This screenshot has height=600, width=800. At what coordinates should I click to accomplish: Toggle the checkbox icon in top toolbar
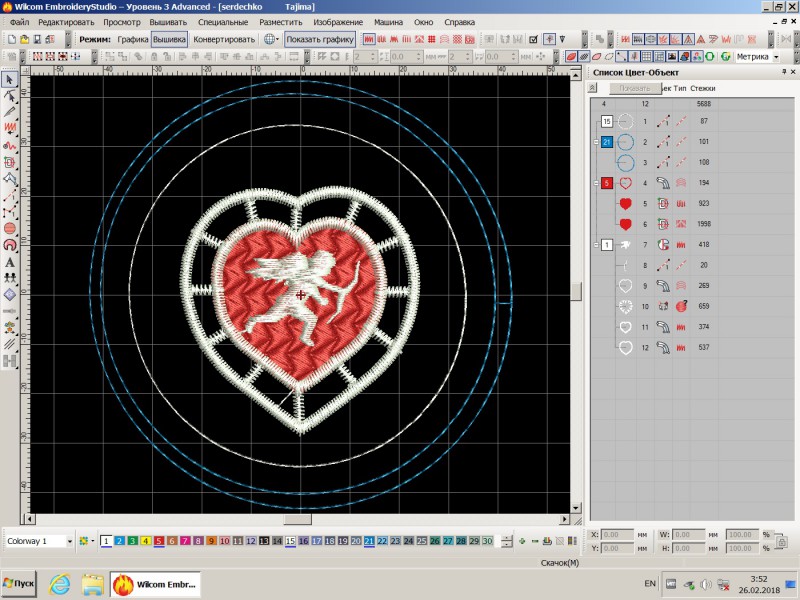click(534, 39)
